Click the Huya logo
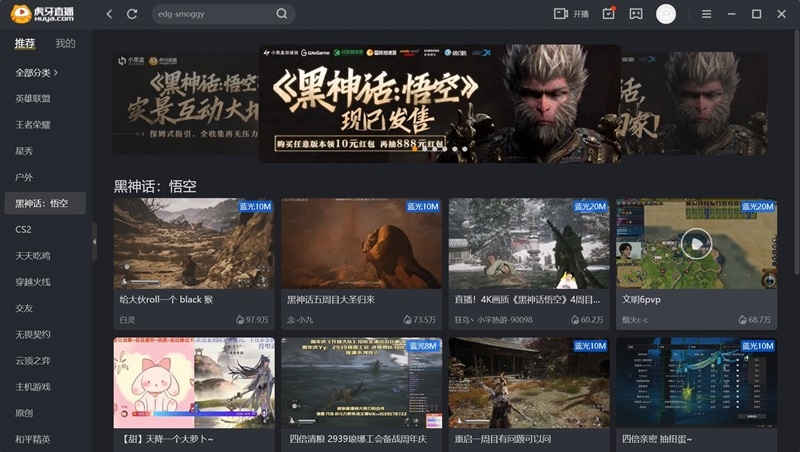 pyautogui.click(x=42, y=14)
